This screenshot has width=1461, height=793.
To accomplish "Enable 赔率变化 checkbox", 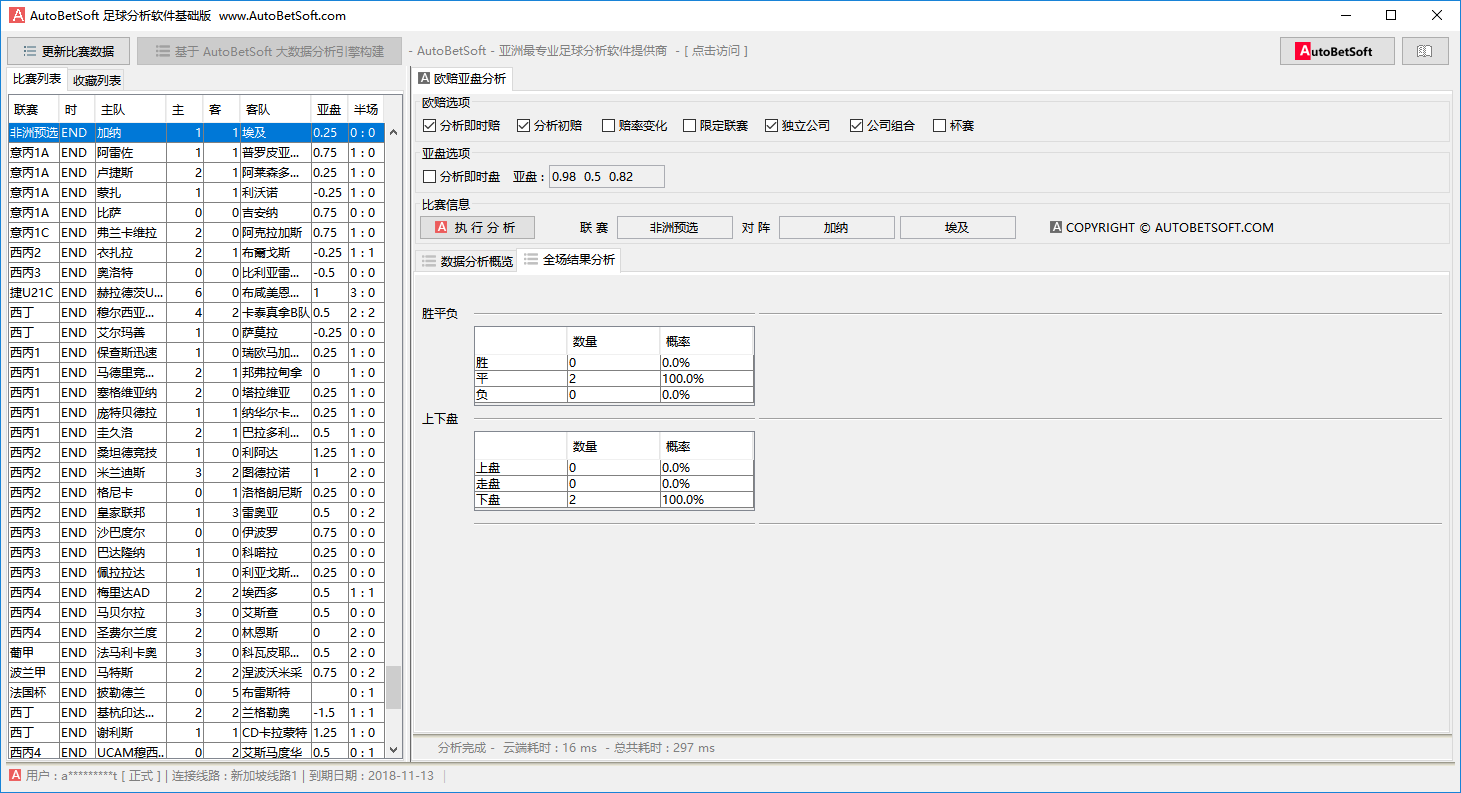I will coord(634,126).
